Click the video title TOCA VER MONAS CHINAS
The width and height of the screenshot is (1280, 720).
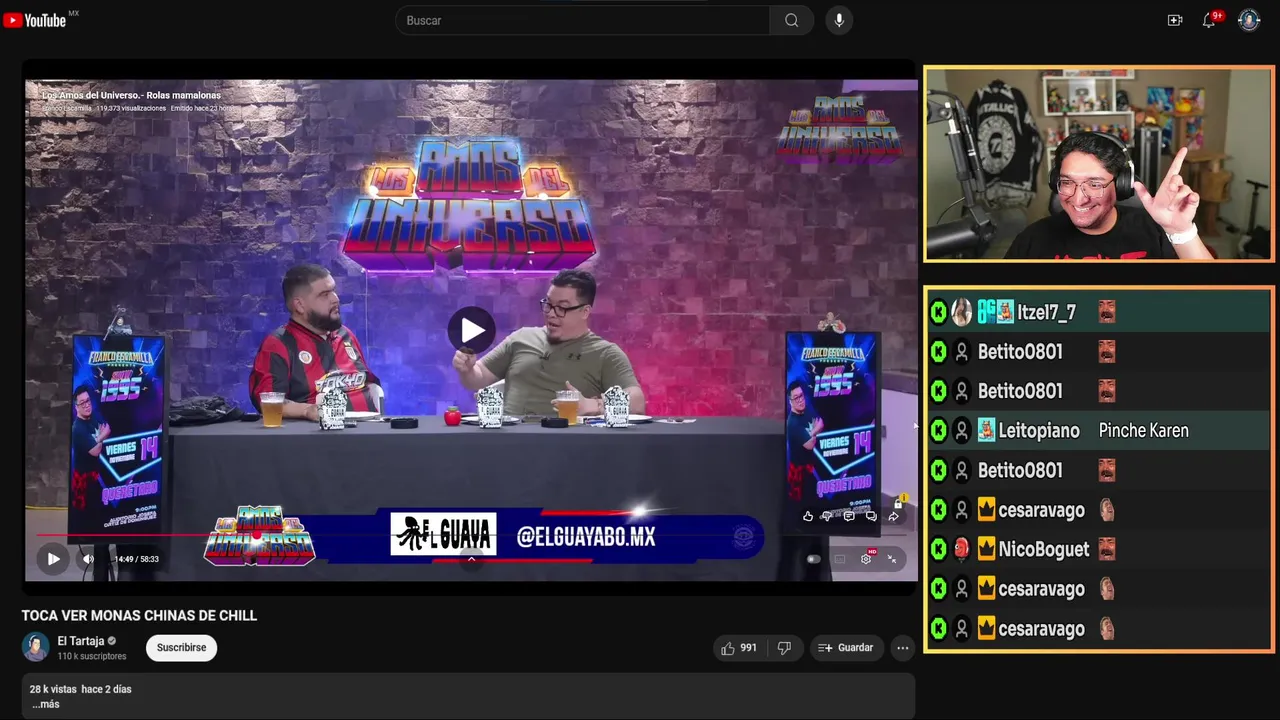[x=139, y=616]
